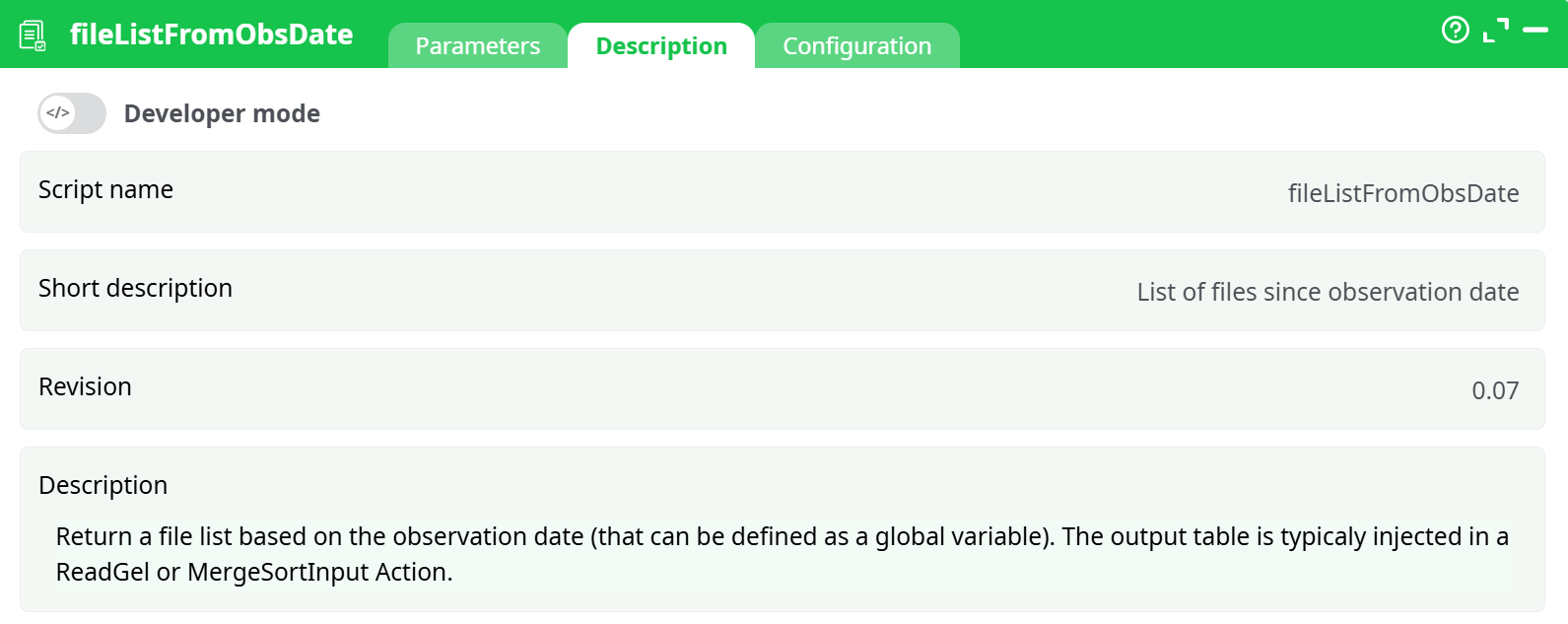Expand the panel to full screen
Viewport: 1568px width, 624px height.
pyautogui.click(x=1496, y=31)
